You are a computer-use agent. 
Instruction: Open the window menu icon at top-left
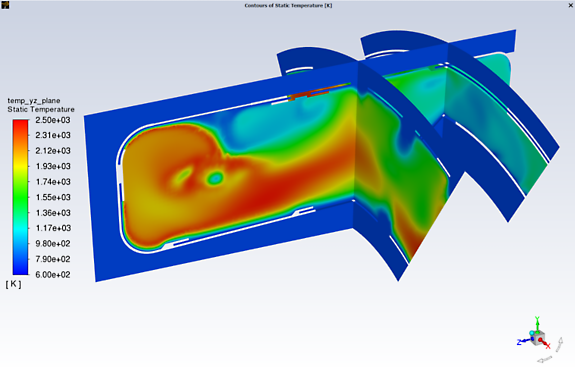coord(5,5)
